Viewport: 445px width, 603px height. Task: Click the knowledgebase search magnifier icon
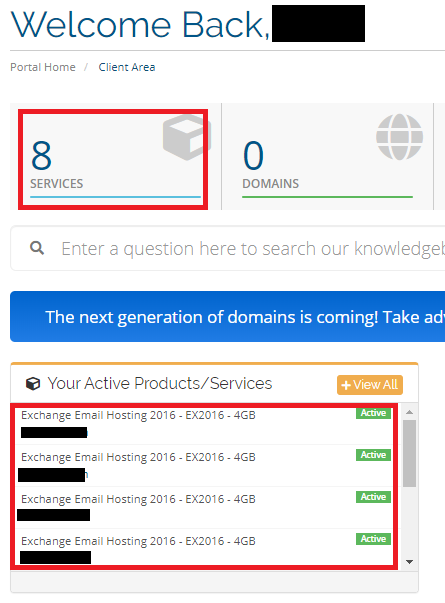(37, 248)
